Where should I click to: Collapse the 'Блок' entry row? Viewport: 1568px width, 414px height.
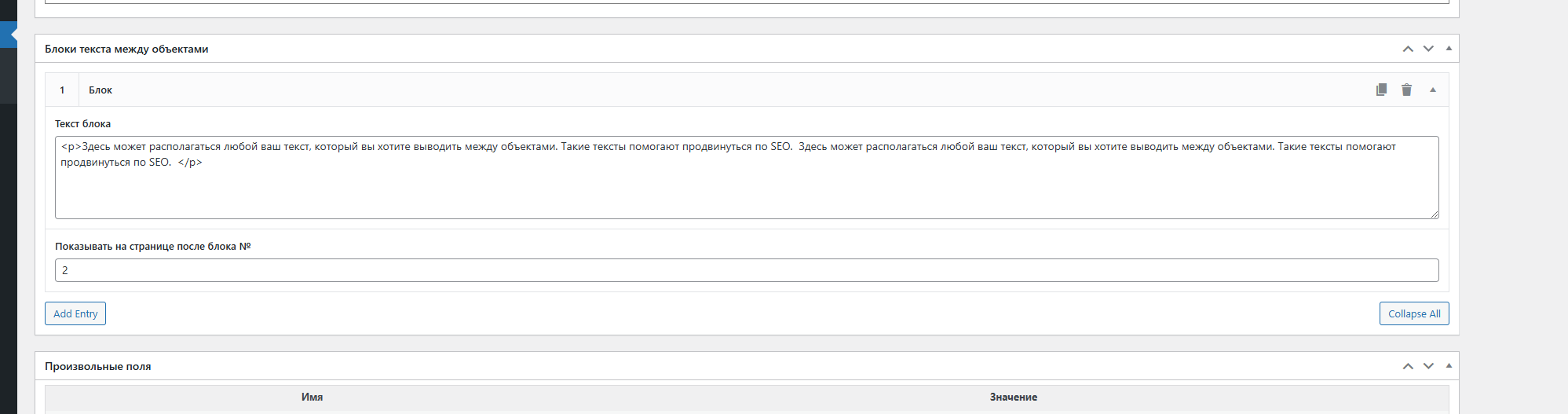coord(1433,90)
